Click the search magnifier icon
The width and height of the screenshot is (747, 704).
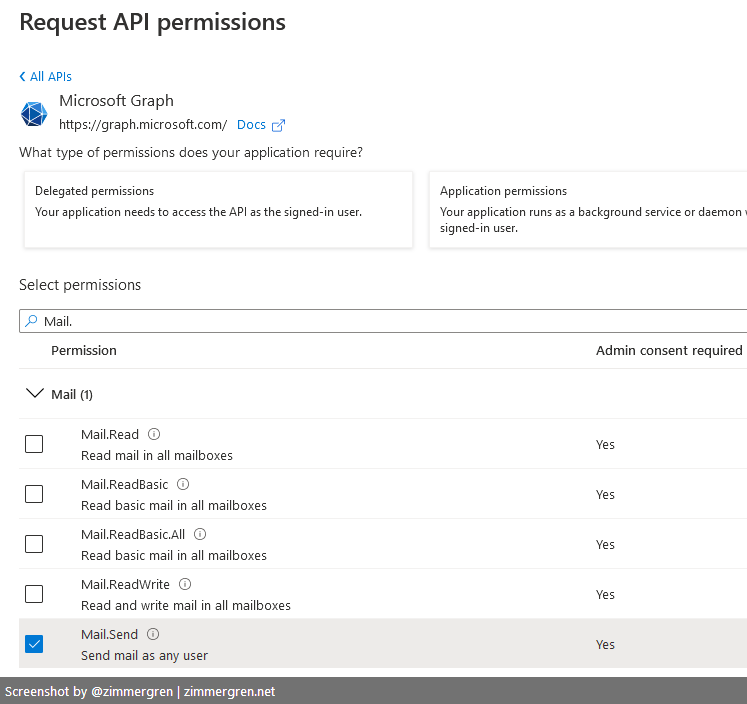coord(31,321)
